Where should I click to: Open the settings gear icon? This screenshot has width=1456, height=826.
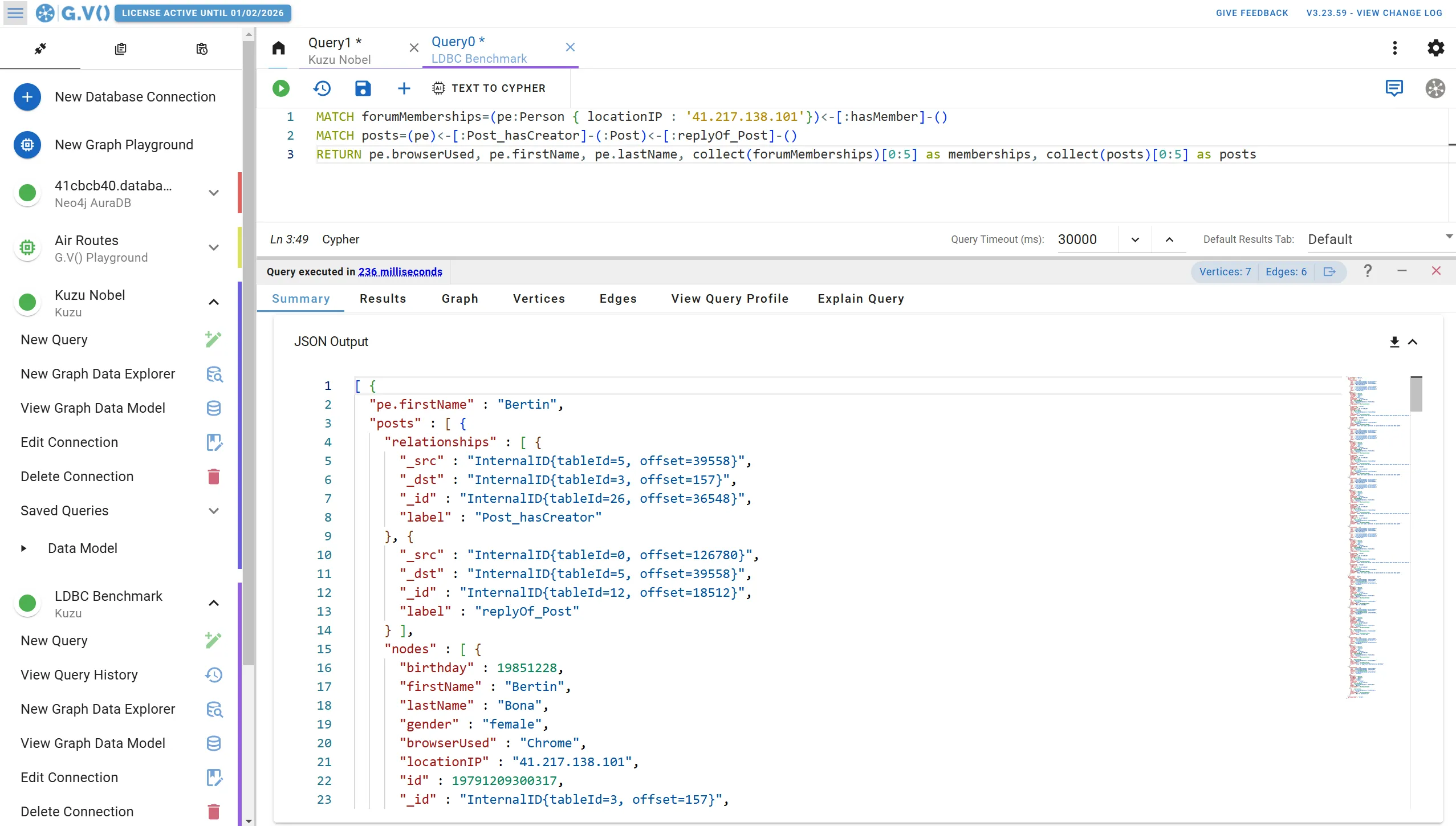[1435, 48]
